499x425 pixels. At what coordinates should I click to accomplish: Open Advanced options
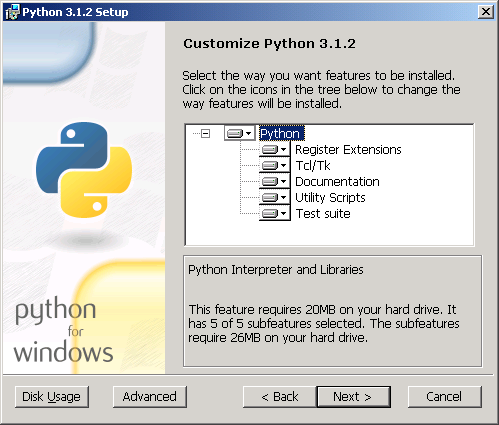pyautogui.click(x=150, y=397)
